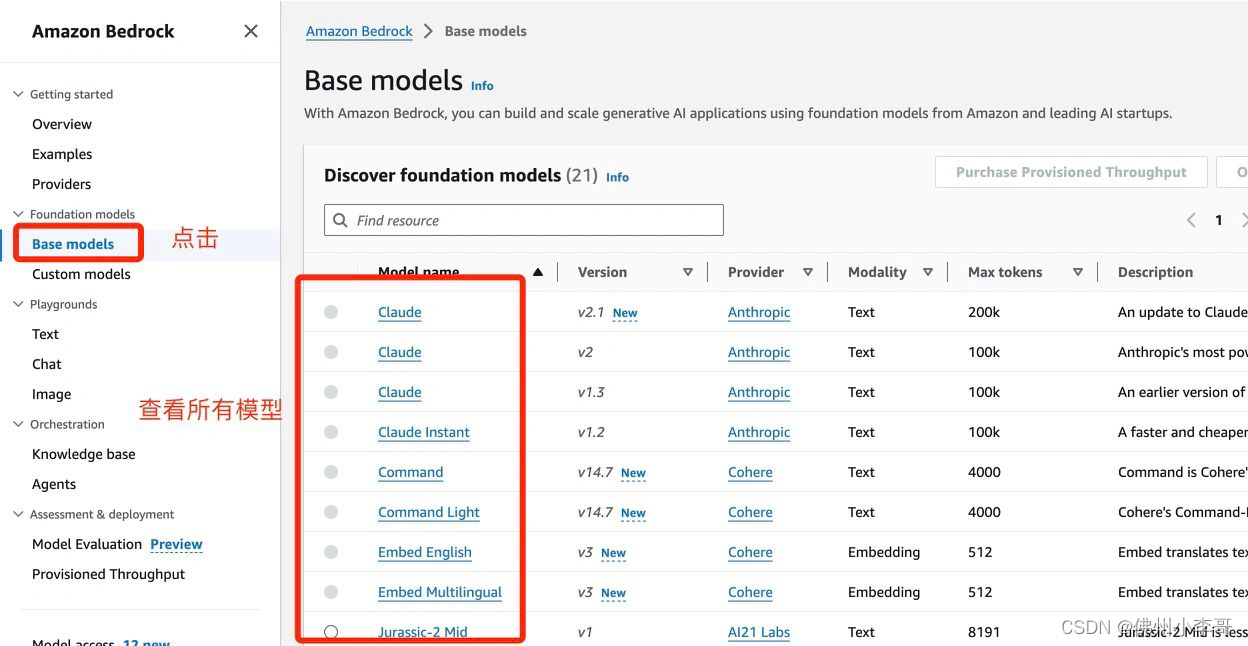Open Provisioned Throughput in the sidebar

tap(109, 574)
